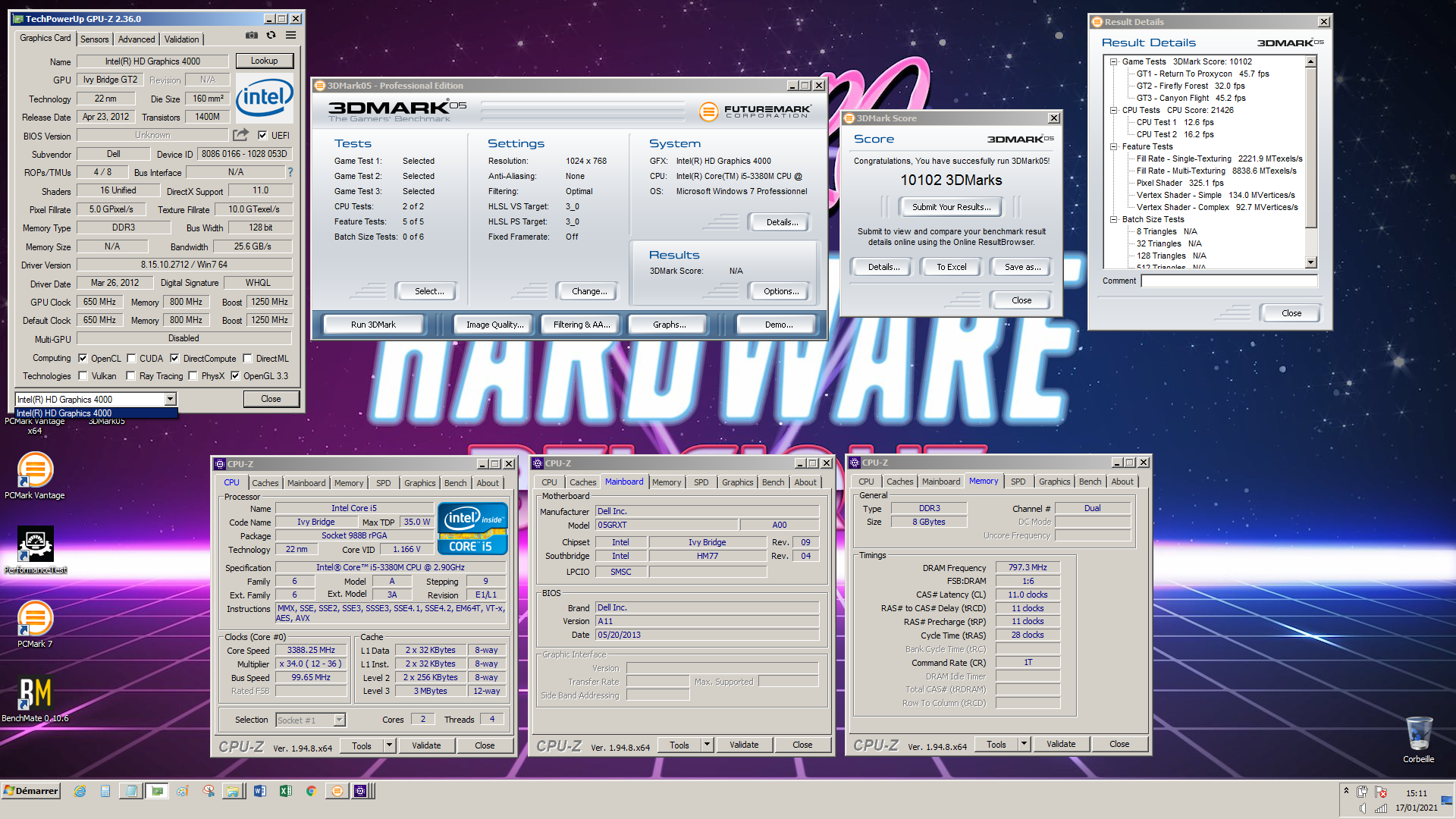Viewport: 1456px width, 819px height.
Task: Open the GPU-Z hamburger menu icon
Action: 290,35
